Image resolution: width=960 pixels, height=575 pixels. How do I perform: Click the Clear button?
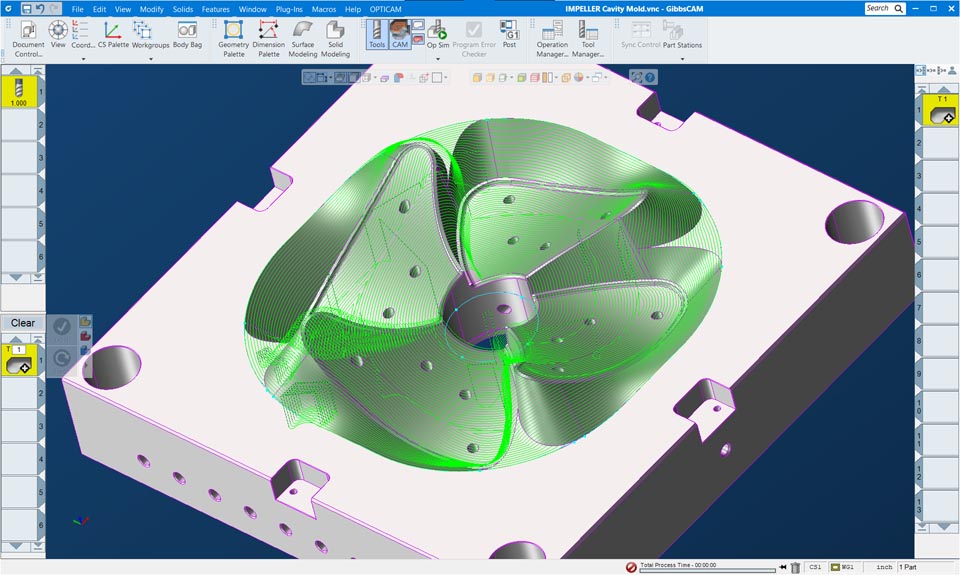23,323
